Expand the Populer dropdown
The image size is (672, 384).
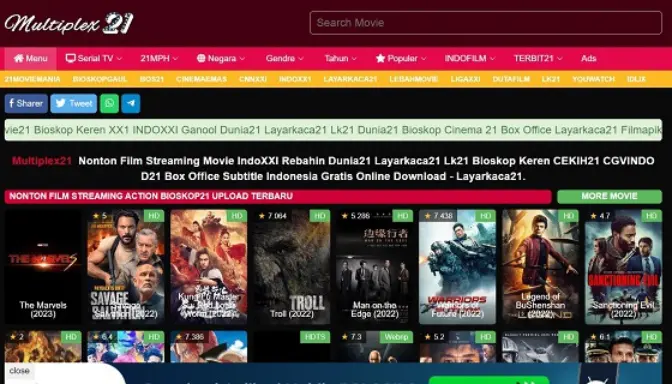(x=401, y=58)
